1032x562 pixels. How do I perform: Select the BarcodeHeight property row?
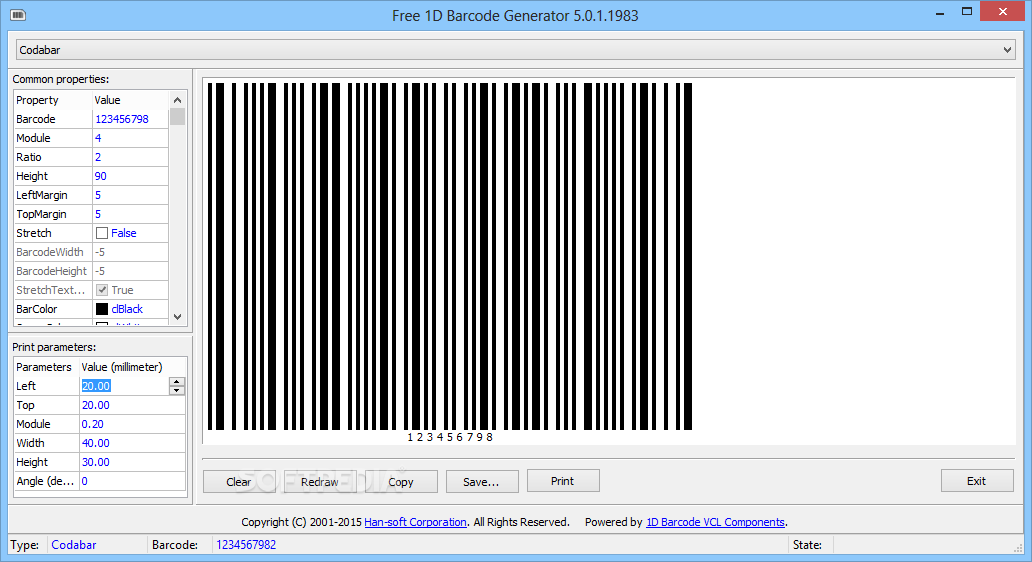pos(91,272)
